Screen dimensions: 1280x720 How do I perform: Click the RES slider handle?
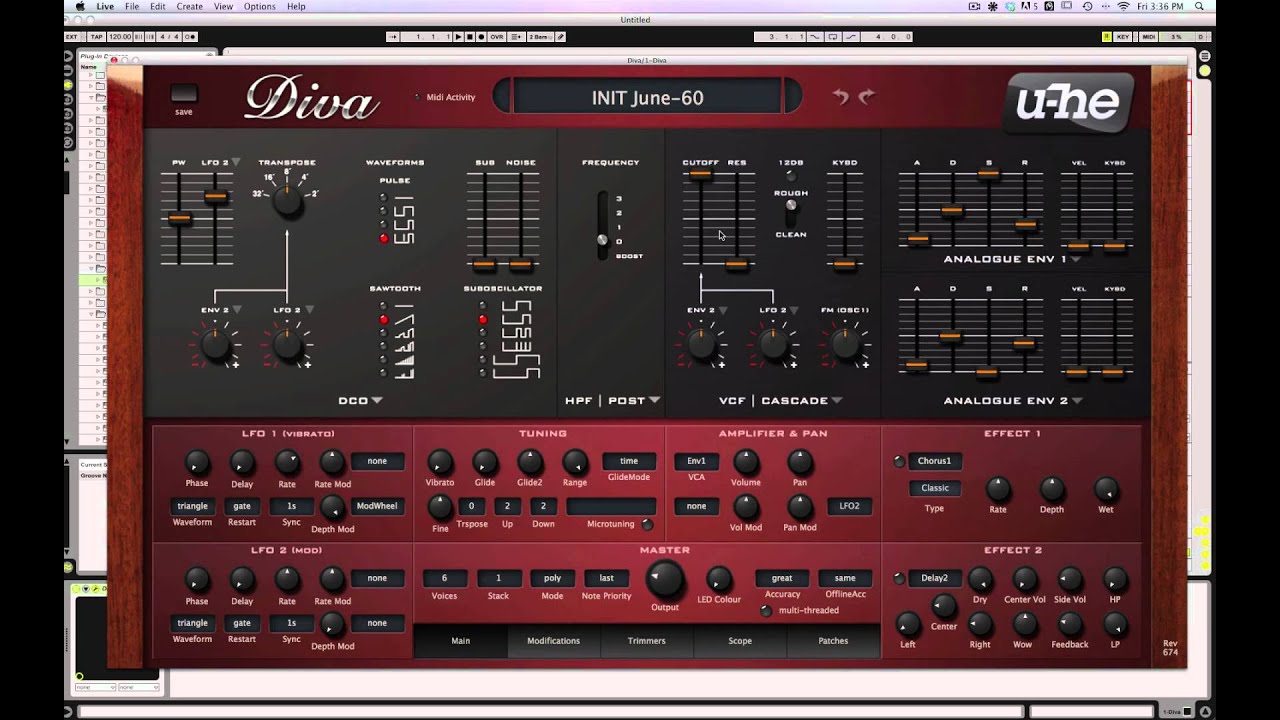click(737, 265)
